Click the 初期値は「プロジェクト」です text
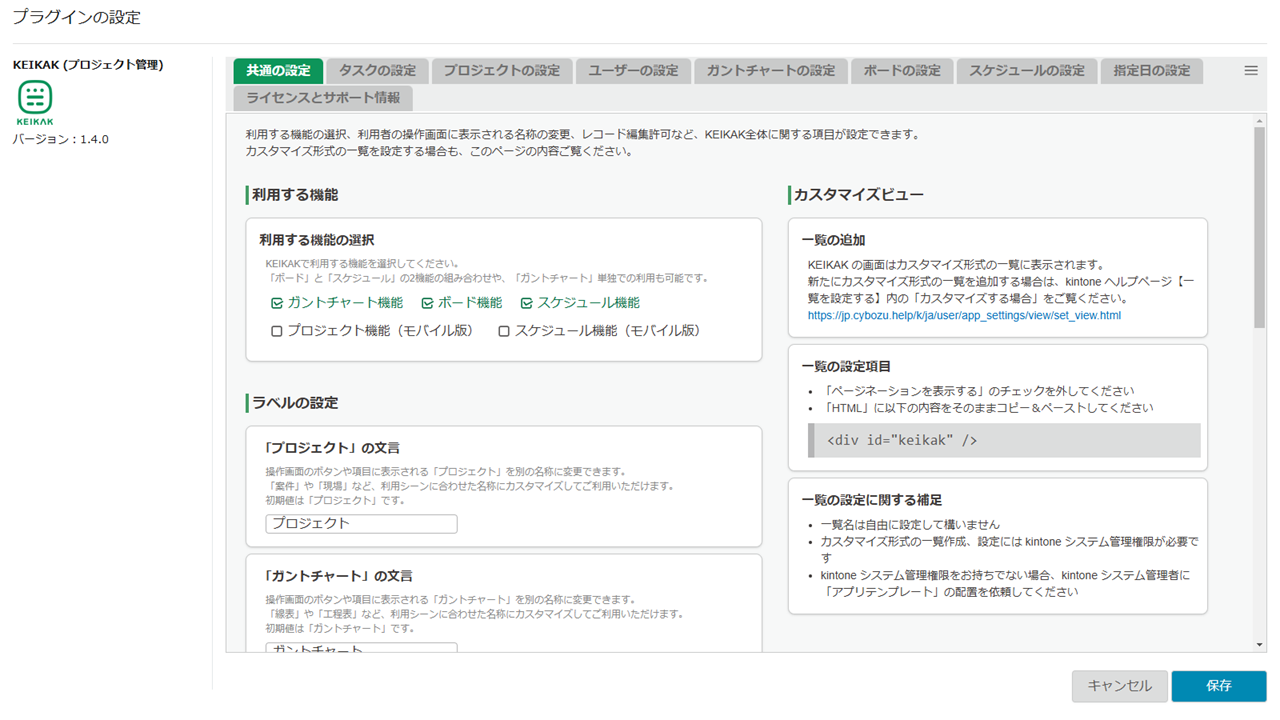The height and width of the screenshot is (720, 1280). point(335,500)
